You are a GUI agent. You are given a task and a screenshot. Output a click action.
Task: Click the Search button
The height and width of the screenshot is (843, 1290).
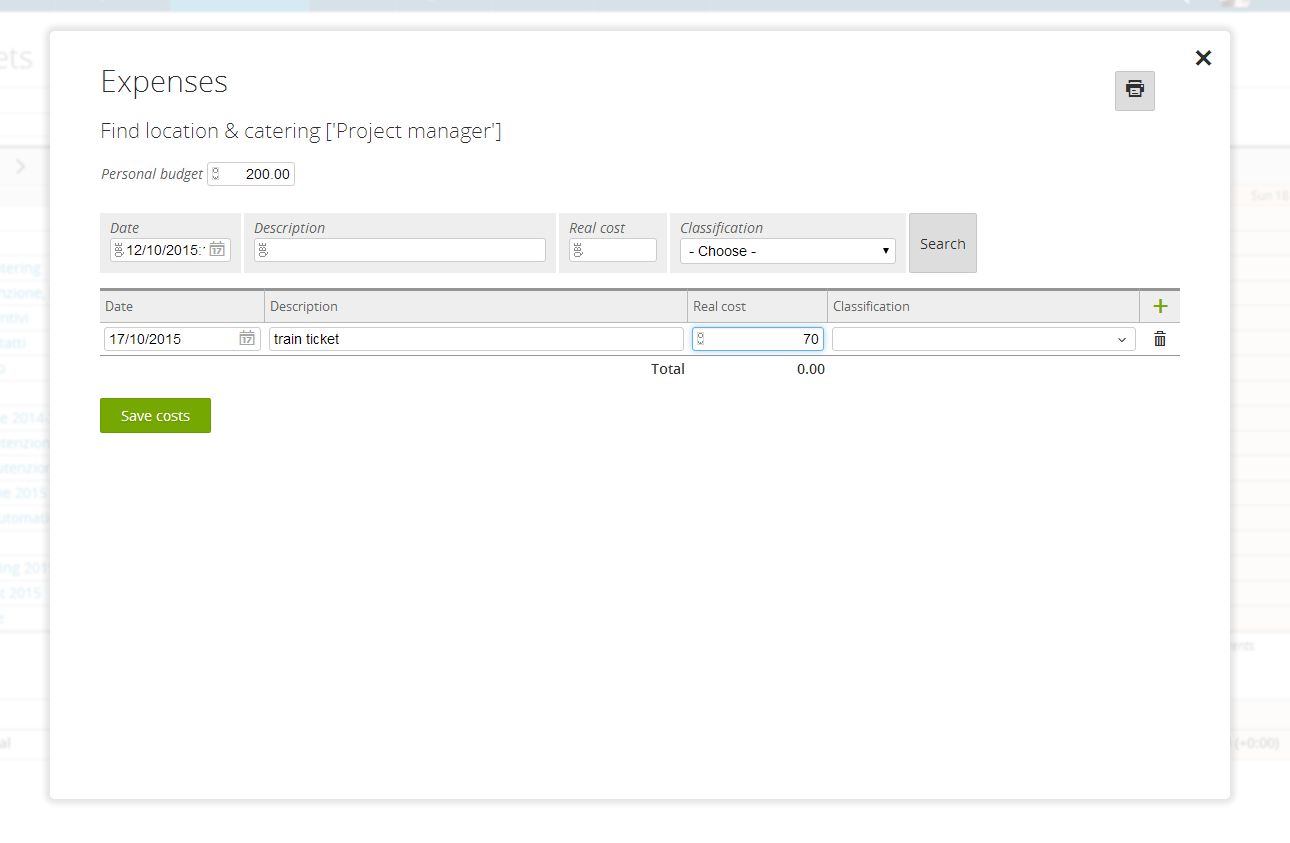pos(942,243)
